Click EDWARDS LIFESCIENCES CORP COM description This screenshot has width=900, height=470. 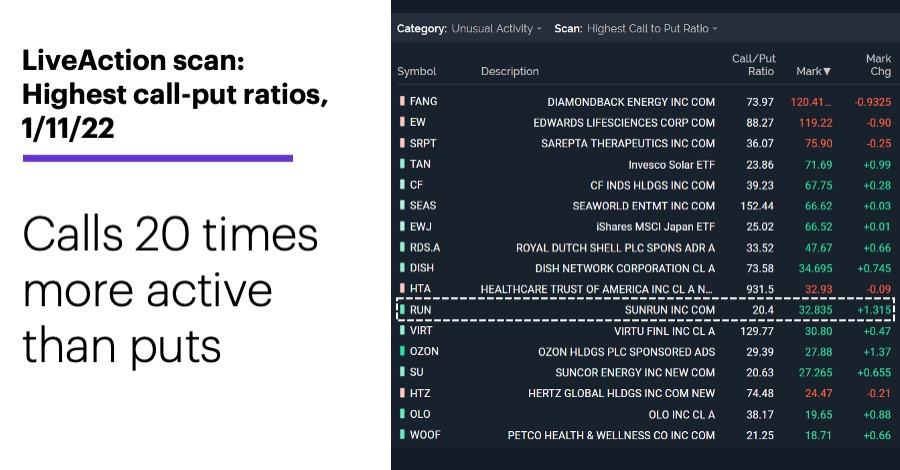[624, 122]
